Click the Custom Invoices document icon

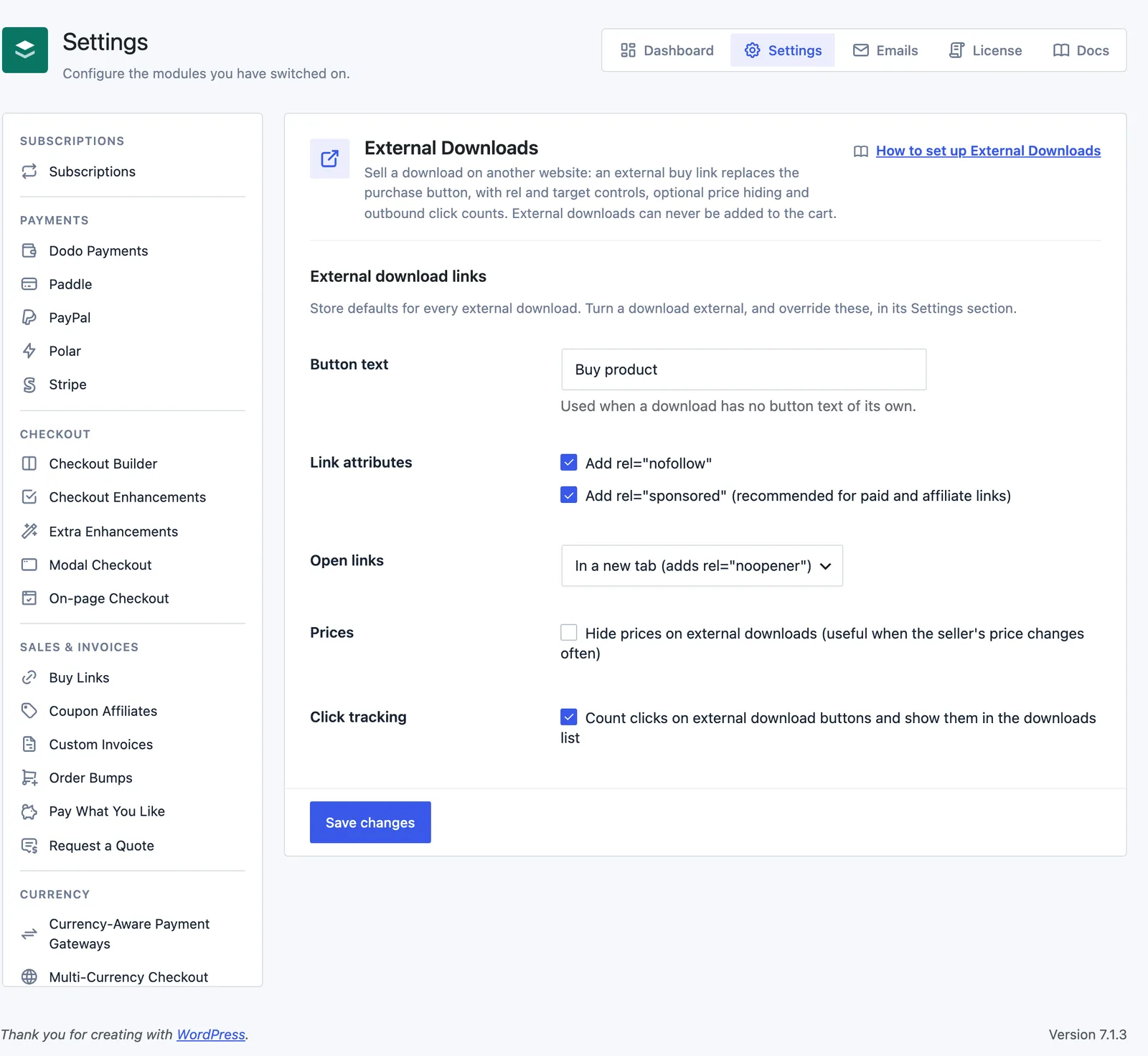coord(29,744)
